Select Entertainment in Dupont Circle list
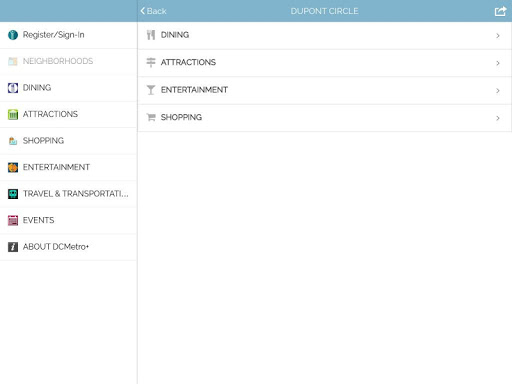The image size is (512, 384). pyautogui.click(x=325, y=90)
